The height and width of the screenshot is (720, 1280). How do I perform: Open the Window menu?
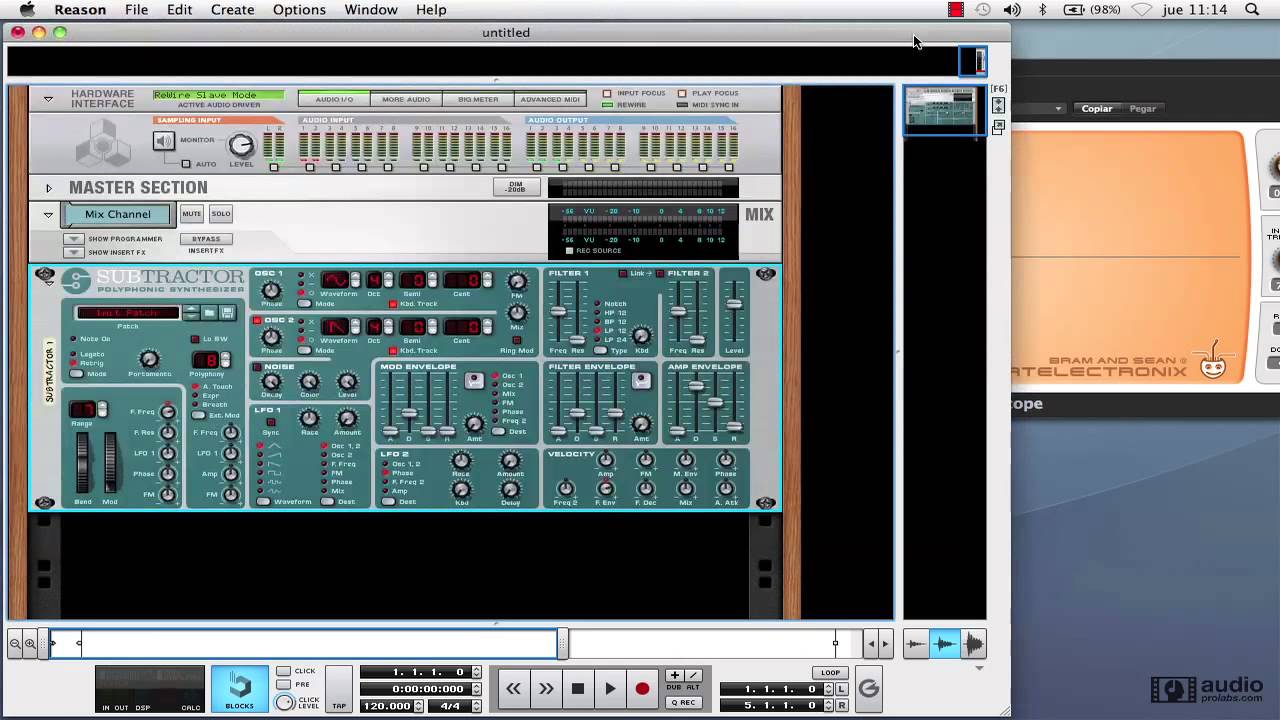point(371,10)
